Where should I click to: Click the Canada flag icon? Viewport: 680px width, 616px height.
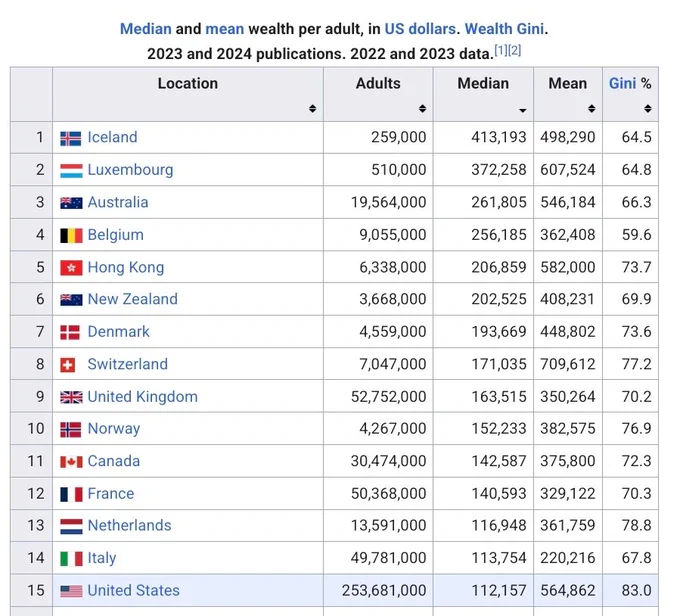[x=71, y=462]
